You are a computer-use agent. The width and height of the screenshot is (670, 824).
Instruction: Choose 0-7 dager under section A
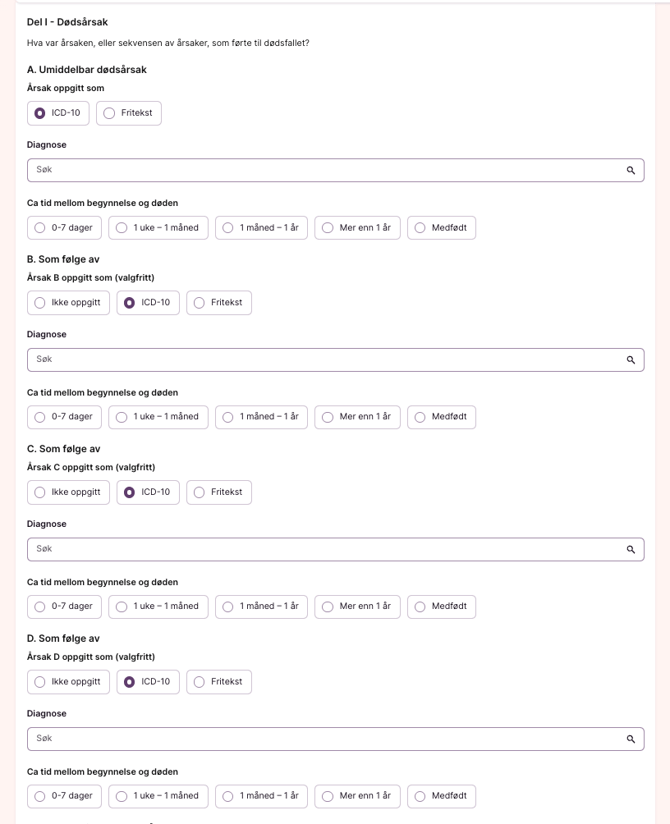point(40,228)
